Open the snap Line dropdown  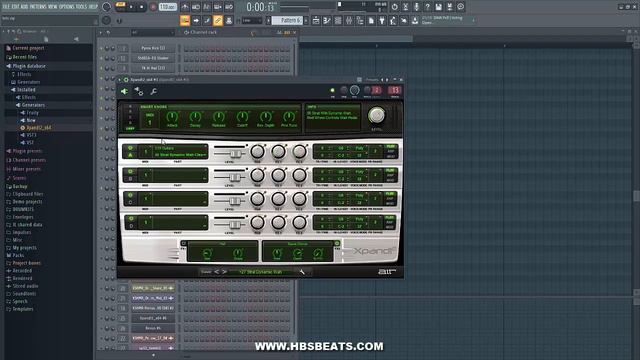pos(251,20)
